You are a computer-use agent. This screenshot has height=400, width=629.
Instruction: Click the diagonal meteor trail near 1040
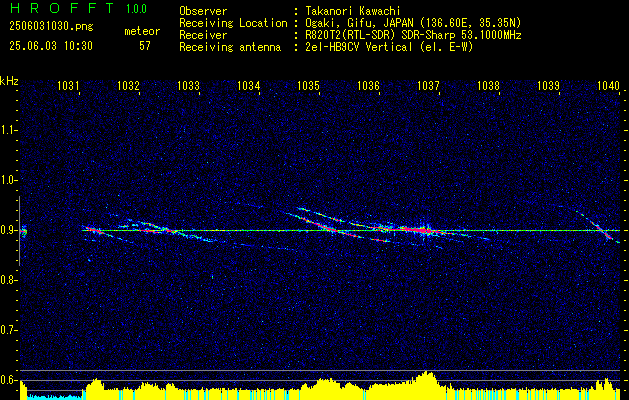click(x=599, y=227)
